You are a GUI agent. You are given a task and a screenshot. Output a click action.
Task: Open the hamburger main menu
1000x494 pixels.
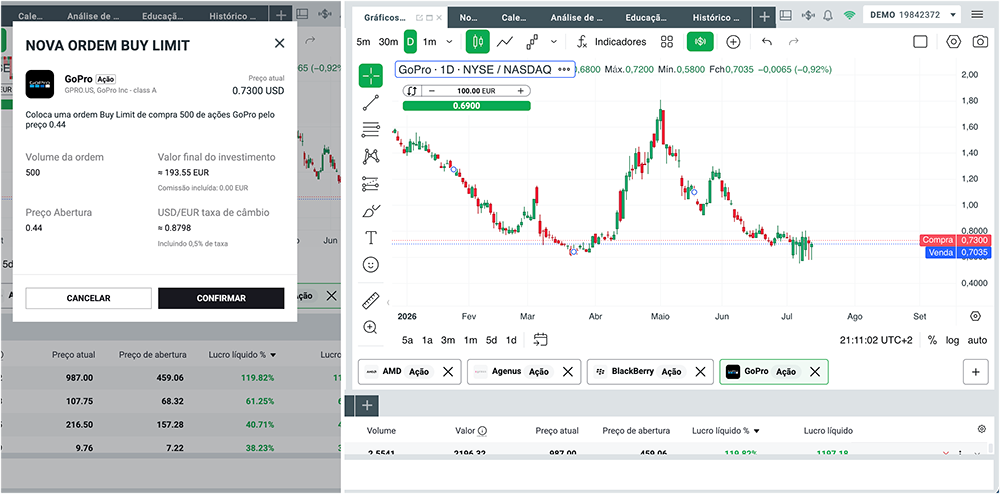pos(978,14)
